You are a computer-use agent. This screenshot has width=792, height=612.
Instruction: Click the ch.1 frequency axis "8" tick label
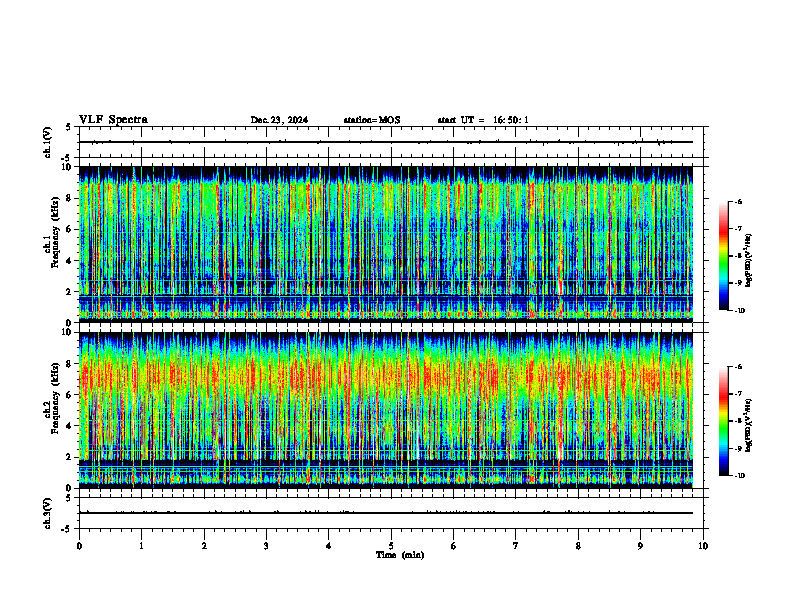(71, 198)
